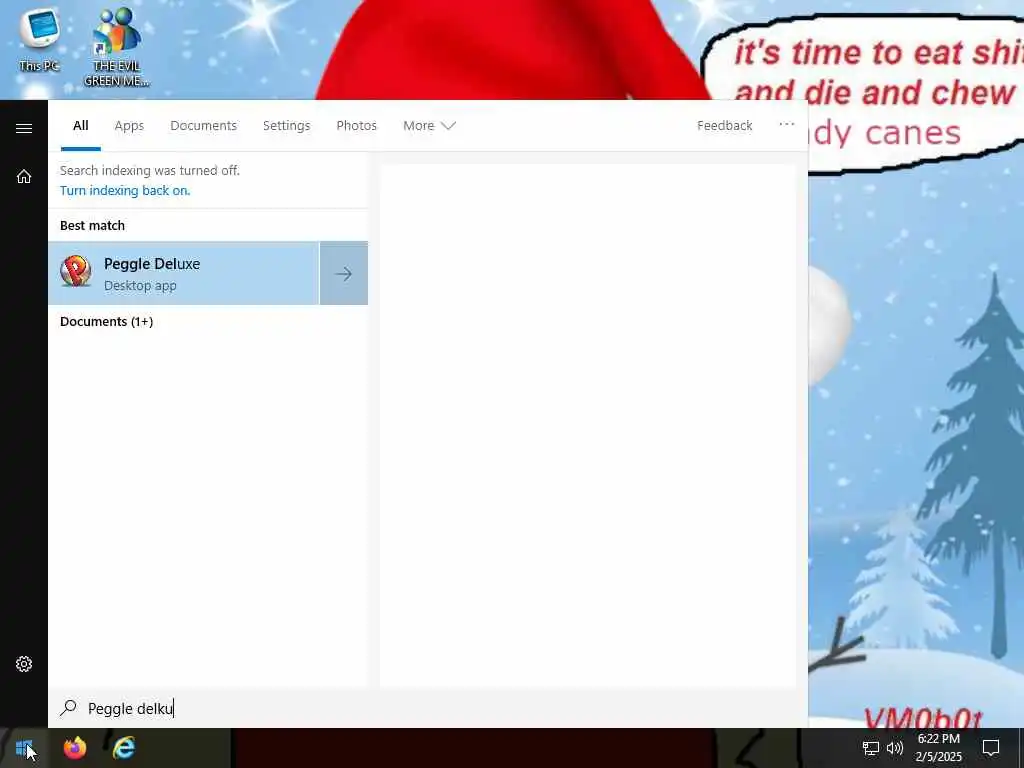The image size is (1024, 768).
Task: Click the magnifier icon in search box
Action: click(x=69, y=708)
